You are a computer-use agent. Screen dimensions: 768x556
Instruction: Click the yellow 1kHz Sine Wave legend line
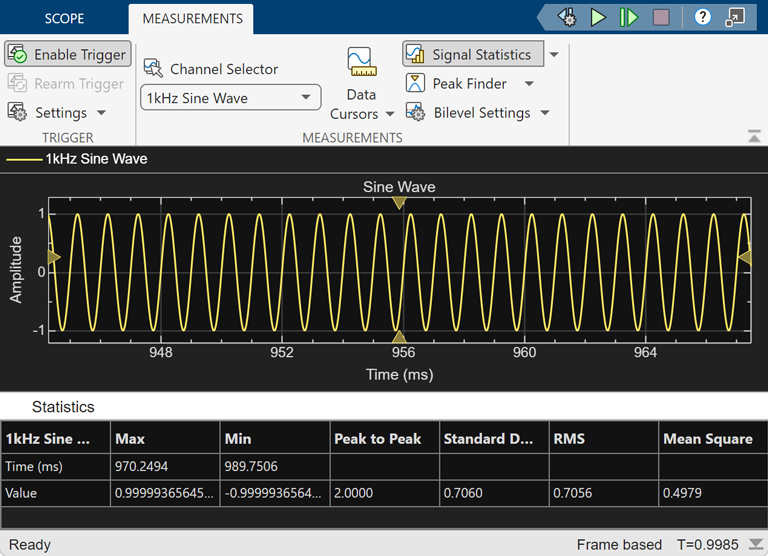(24, 159)
